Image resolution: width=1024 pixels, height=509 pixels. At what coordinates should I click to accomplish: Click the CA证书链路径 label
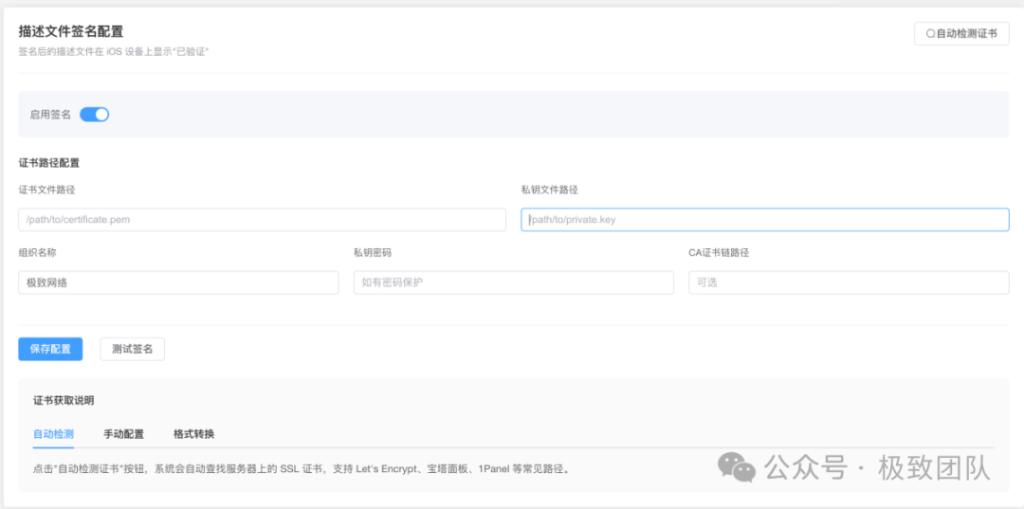718,252
